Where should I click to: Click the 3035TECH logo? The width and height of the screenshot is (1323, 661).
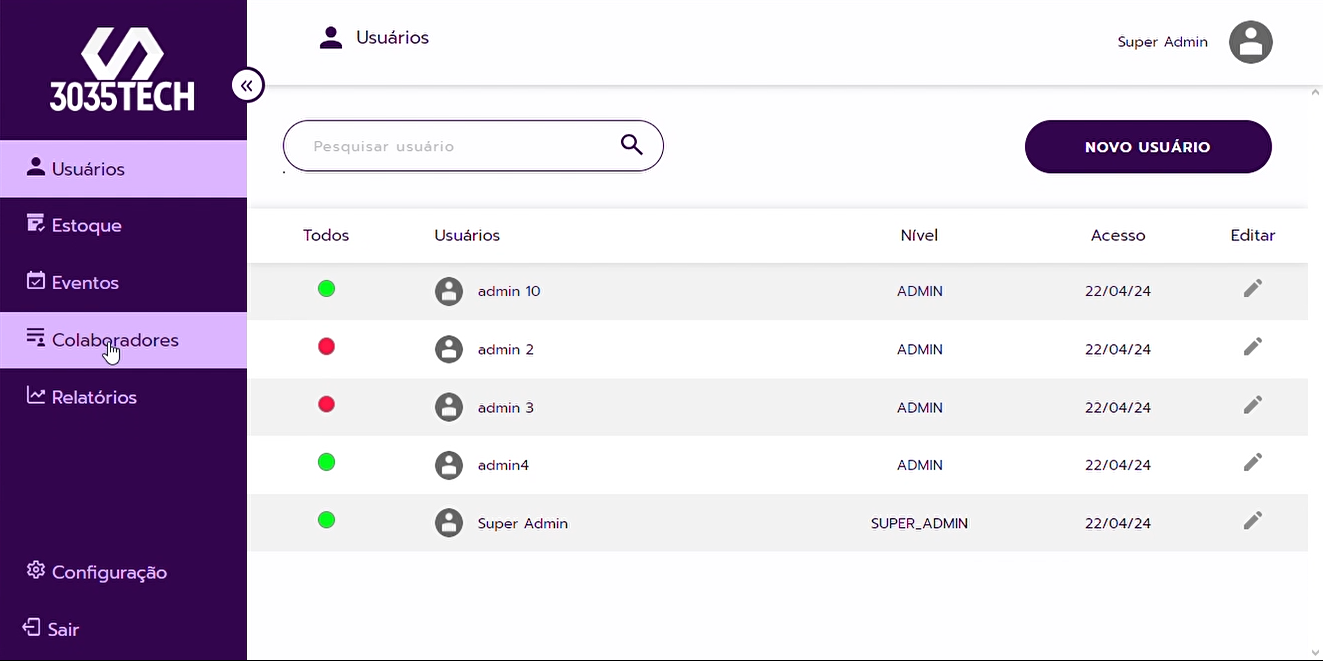coord(122,69)
